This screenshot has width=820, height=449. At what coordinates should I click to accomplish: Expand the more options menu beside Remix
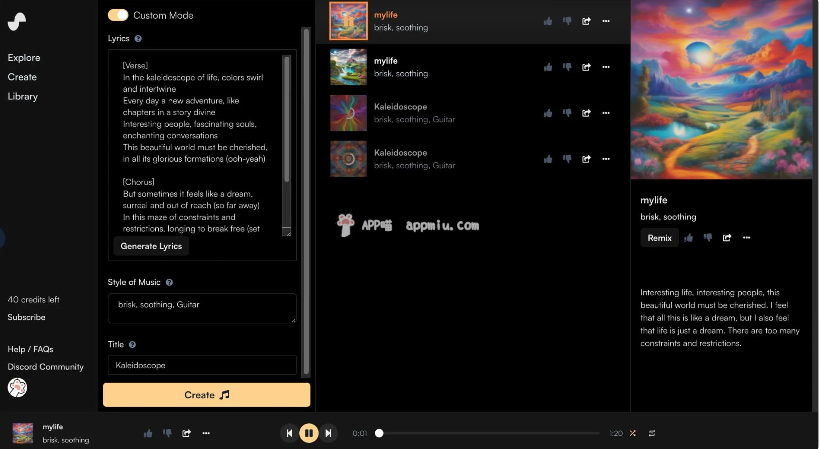click(747, 238)
